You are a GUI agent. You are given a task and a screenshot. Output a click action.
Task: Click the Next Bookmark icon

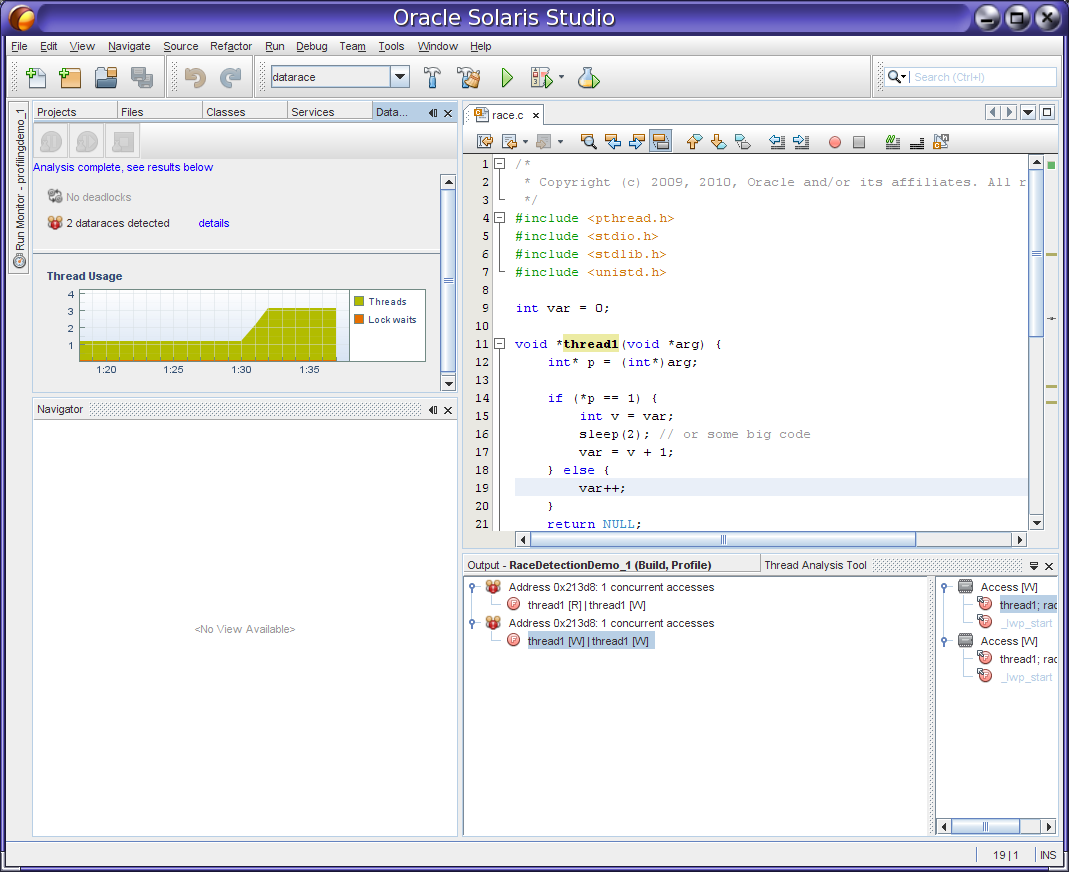coord(719,142)
